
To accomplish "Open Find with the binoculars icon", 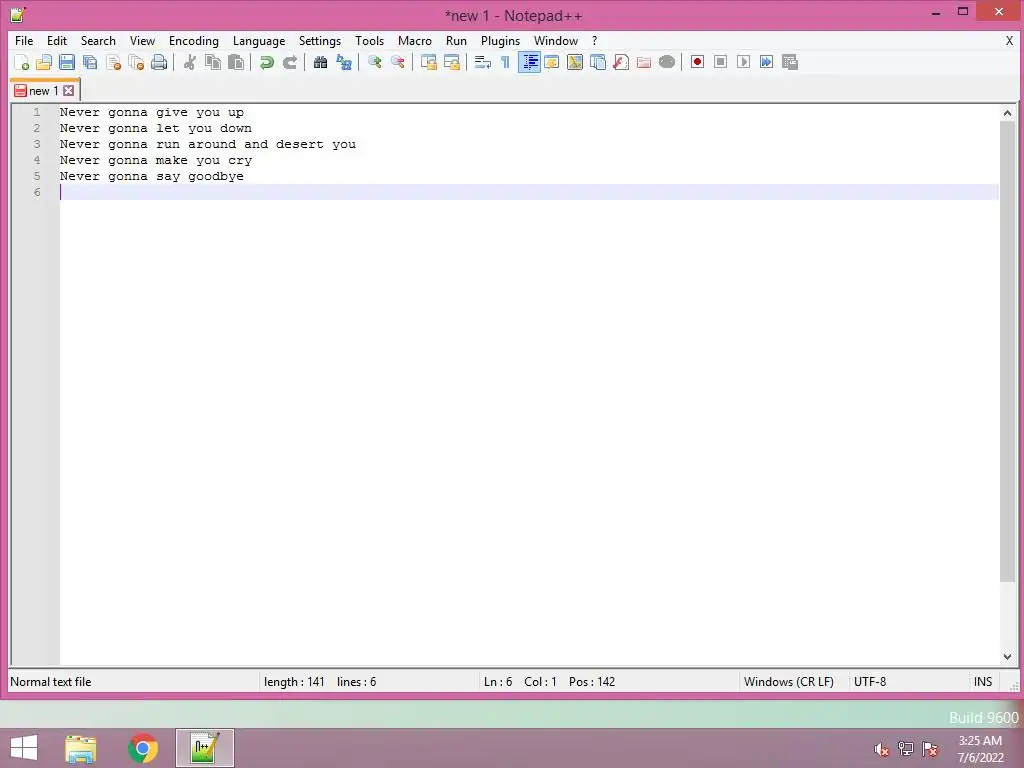I will point(320,62).
